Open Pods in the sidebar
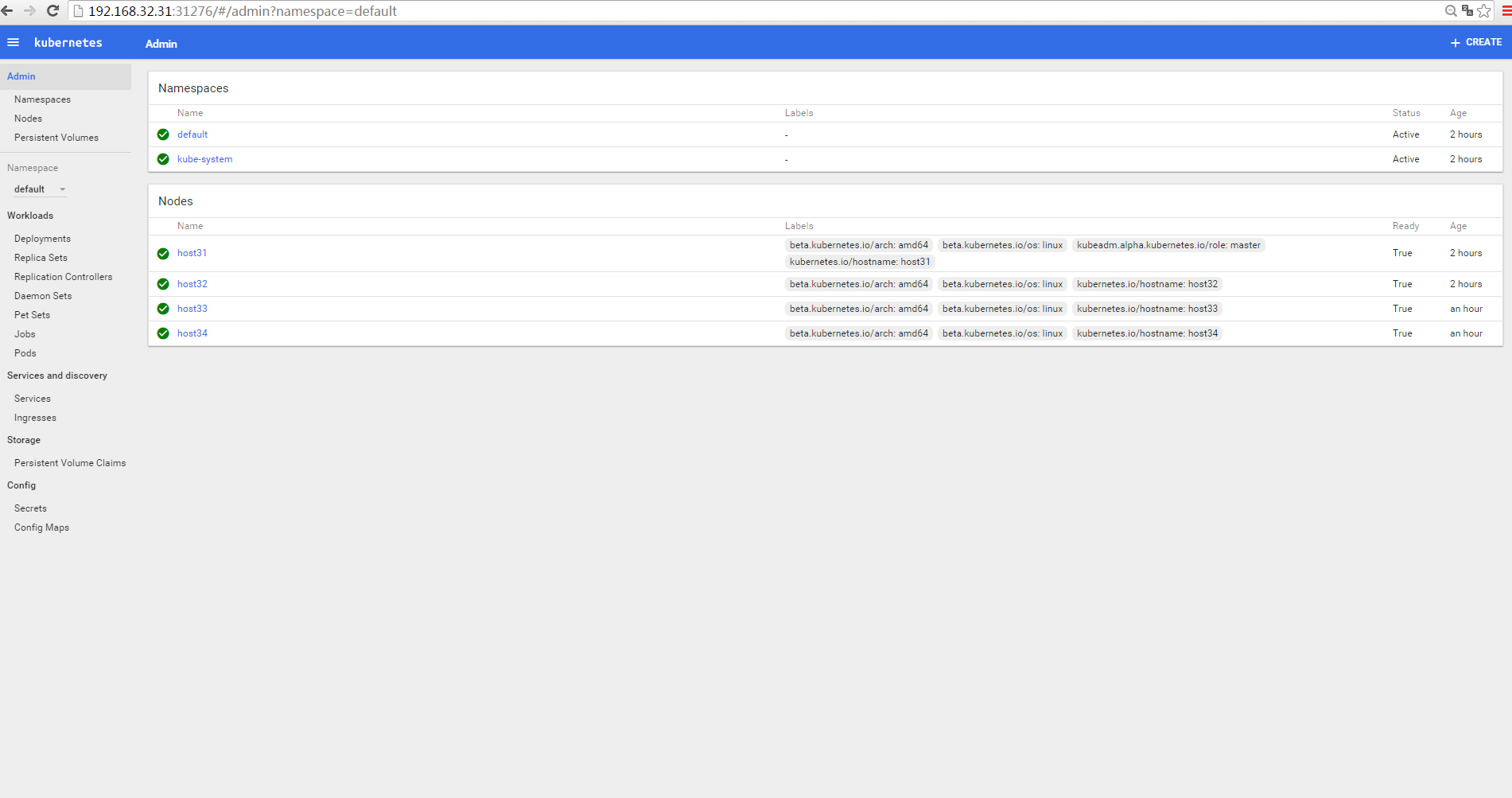1512x798 pixels. pyautogui.click(x=25, y=353)
